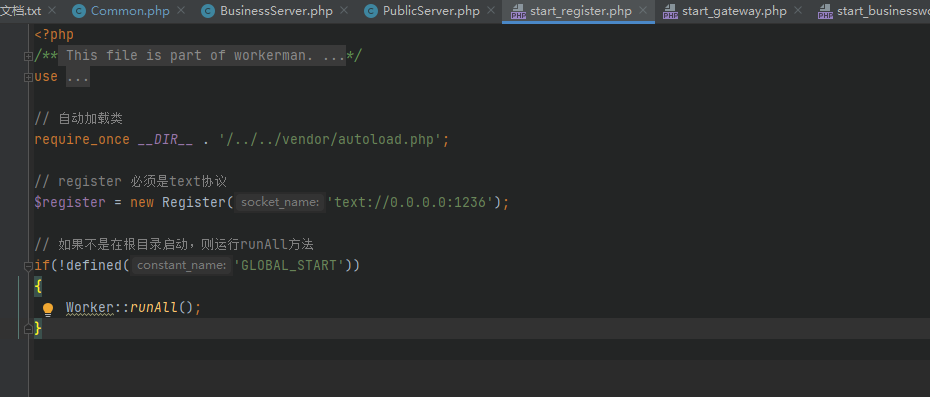Click the constant_name parameter hint
Image resolution: width=930 pixels, height=397 pixels.
181,265
